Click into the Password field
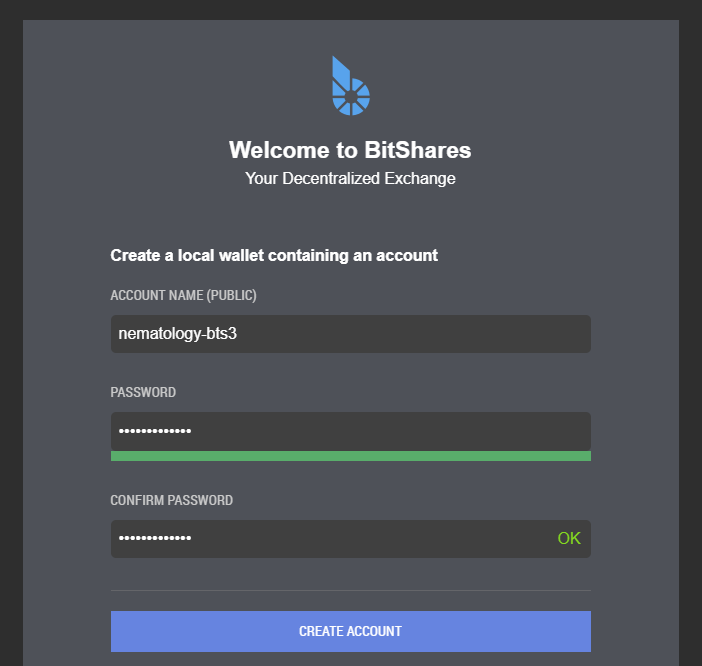 coord(350,431)
